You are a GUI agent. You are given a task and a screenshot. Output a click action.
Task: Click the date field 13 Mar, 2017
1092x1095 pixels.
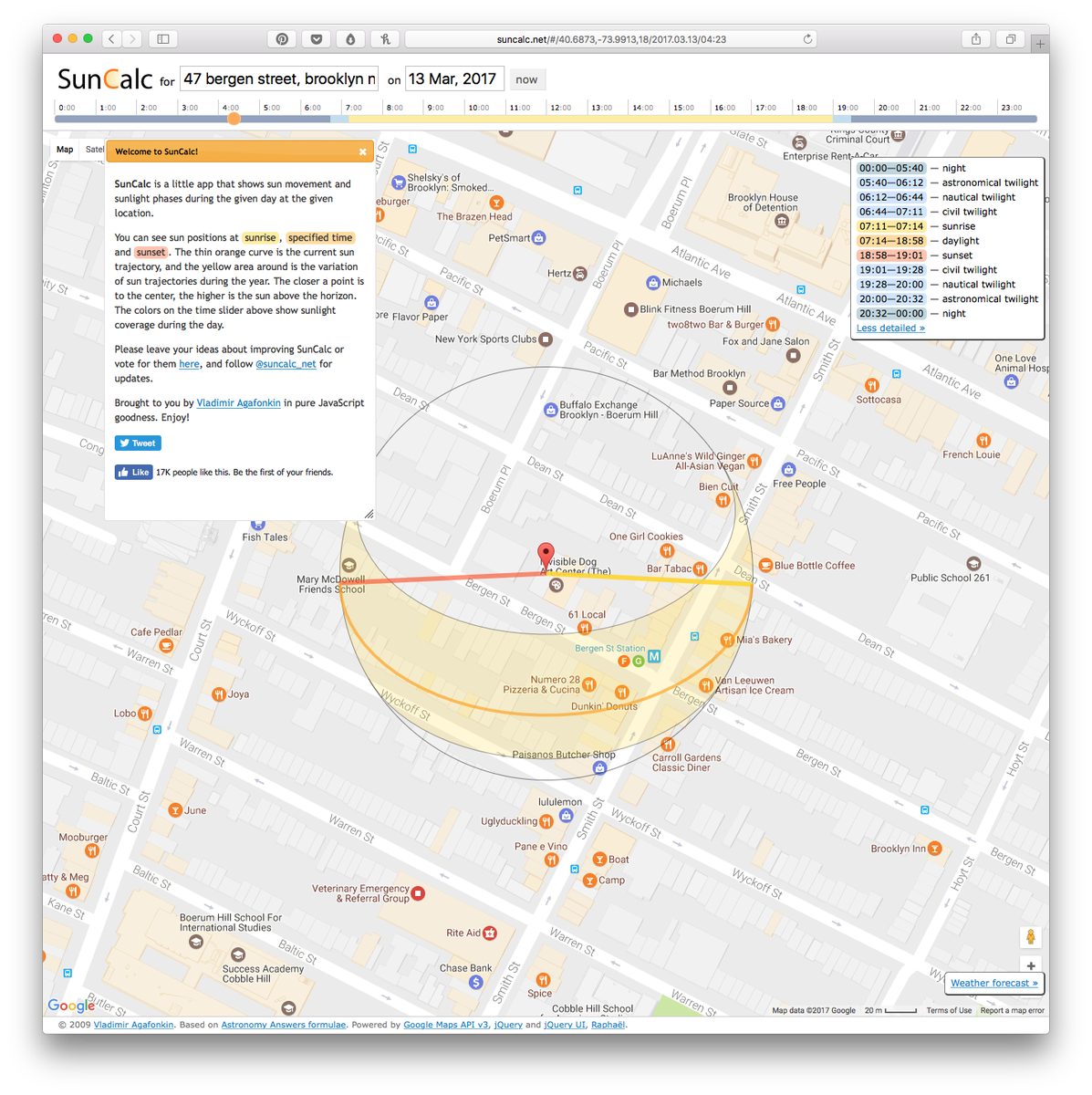coord(453,79)
